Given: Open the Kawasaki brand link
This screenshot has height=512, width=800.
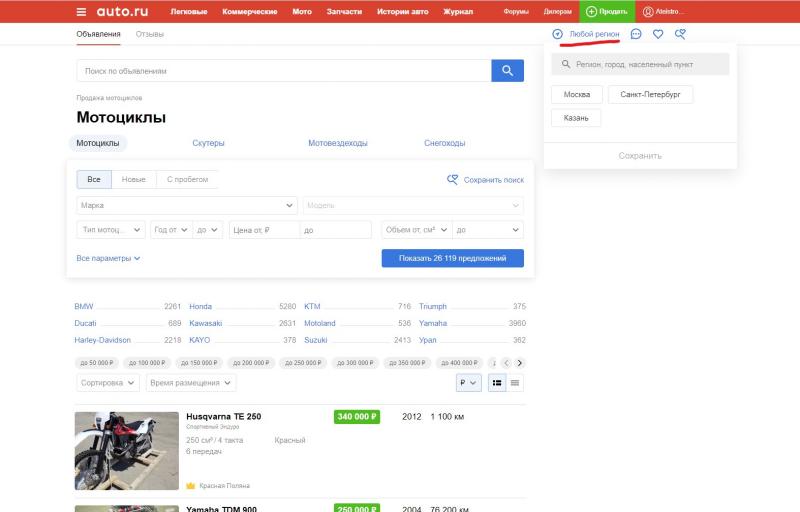Looking at the screenshot, I should 206,323.
